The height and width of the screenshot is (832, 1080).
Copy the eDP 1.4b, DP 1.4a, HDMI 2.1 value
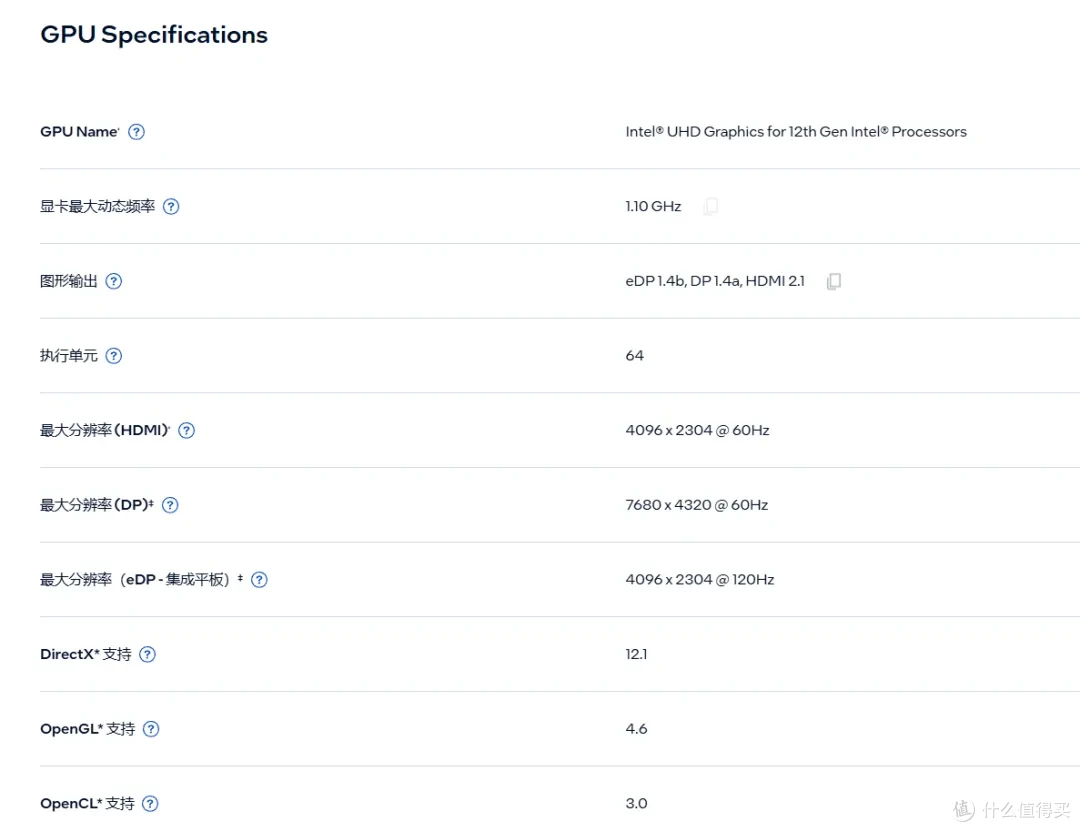833,281
